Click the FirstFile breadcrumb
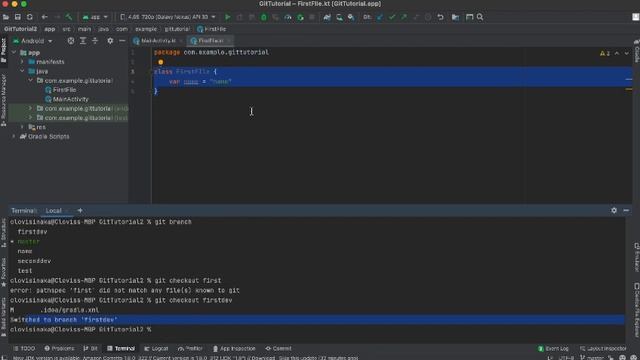This screenshot has width=640, height=360. (x=211, y=29)
